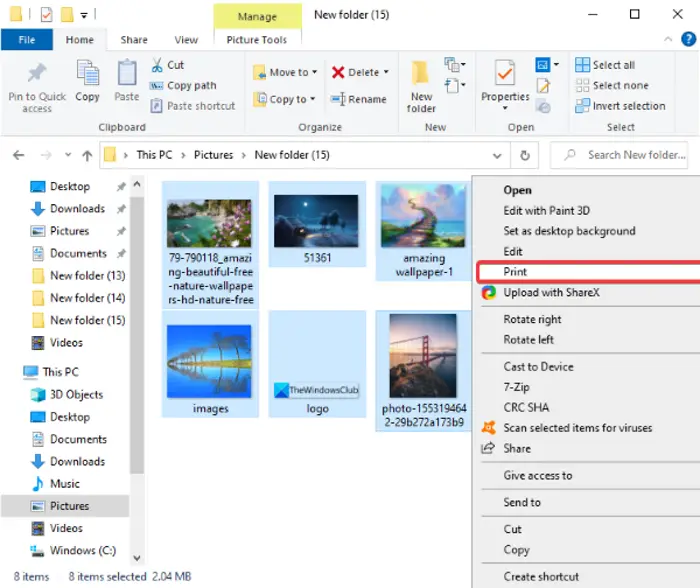700x588 pixels.
Task: Open the Picture Tools tab
Action: (x=257, y=40)
